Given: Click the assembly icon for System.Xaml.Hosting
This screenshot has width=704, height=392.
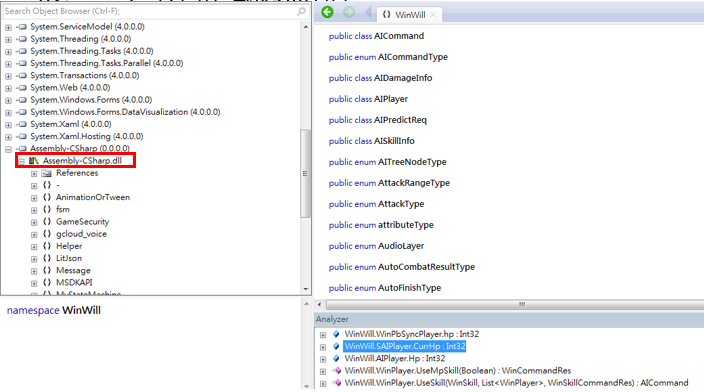Looking at the screenshot, I should [x=22, y=137].
